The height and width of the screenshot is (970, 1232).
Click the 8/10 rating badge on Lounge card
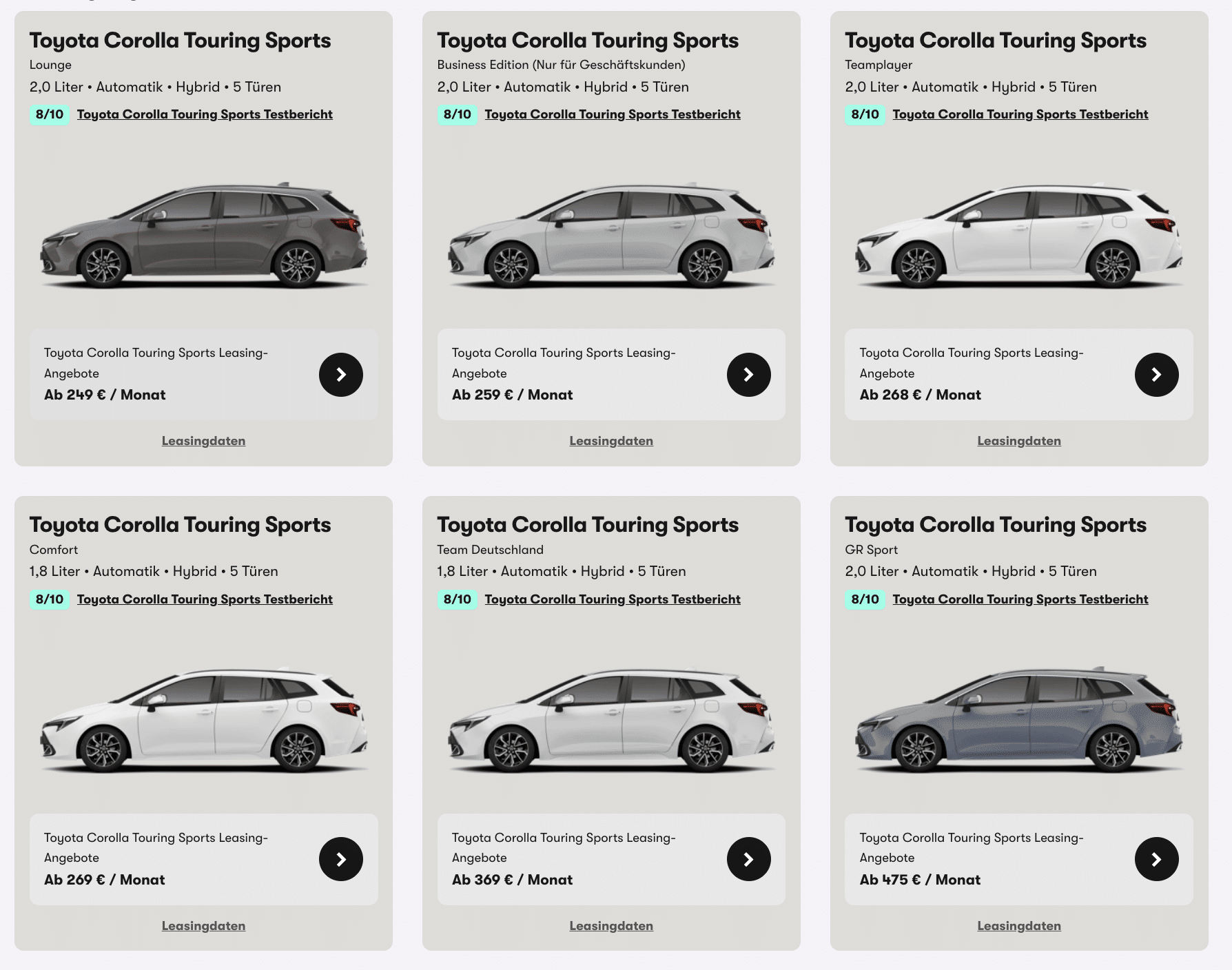[x=50, y=114]
